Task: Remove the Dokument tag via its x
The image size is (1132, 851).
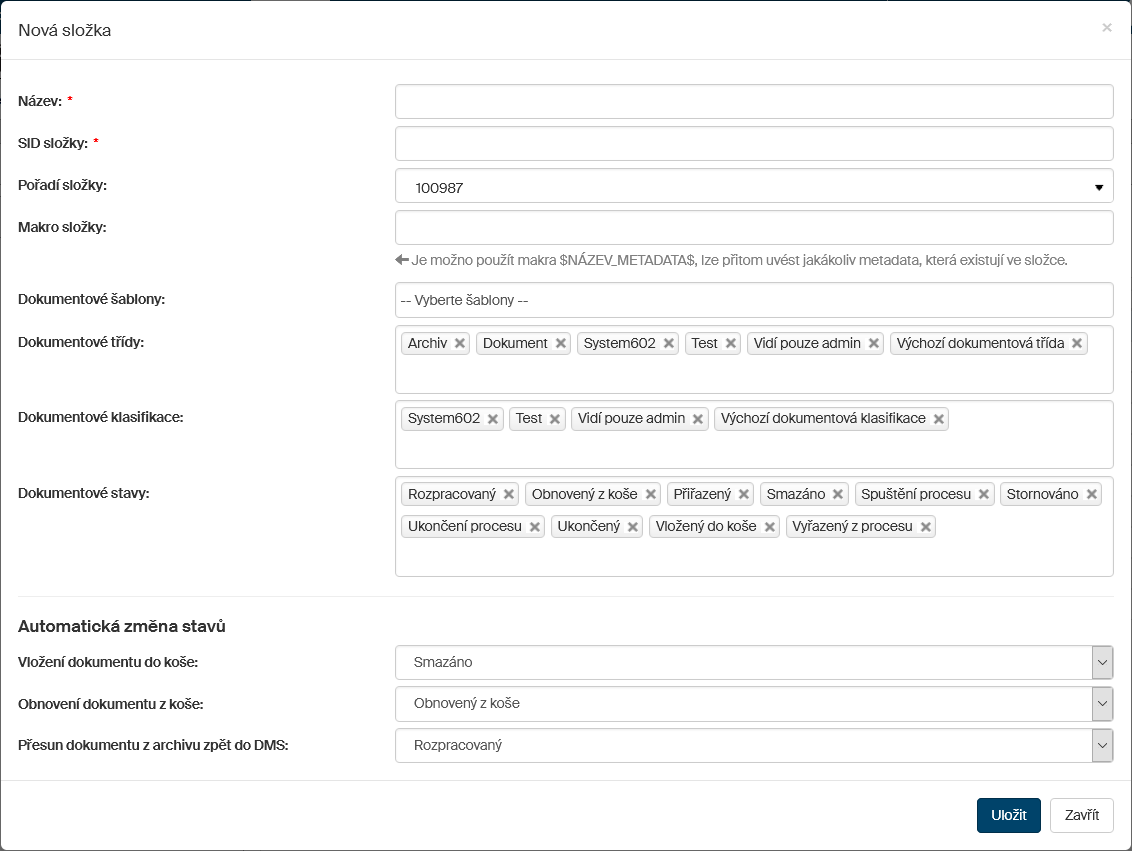Action: pos(561,343)
